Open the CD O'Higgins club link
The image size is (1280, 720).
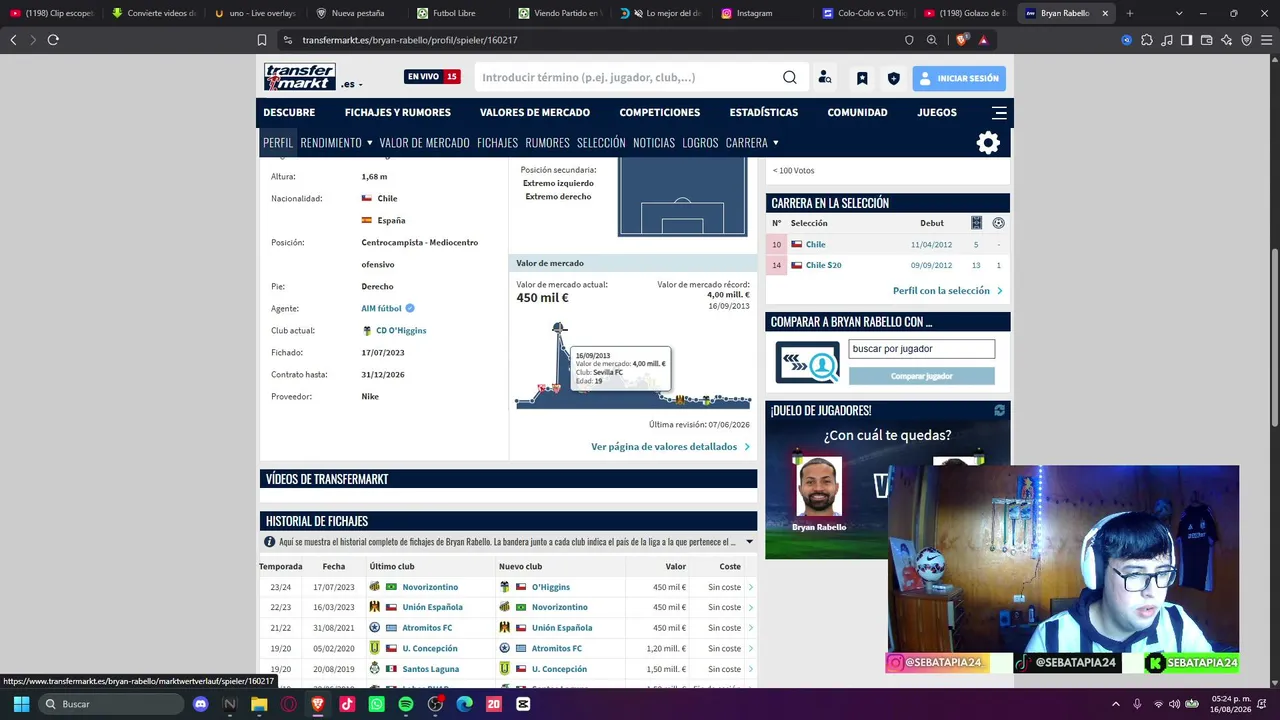pos(401,331)
